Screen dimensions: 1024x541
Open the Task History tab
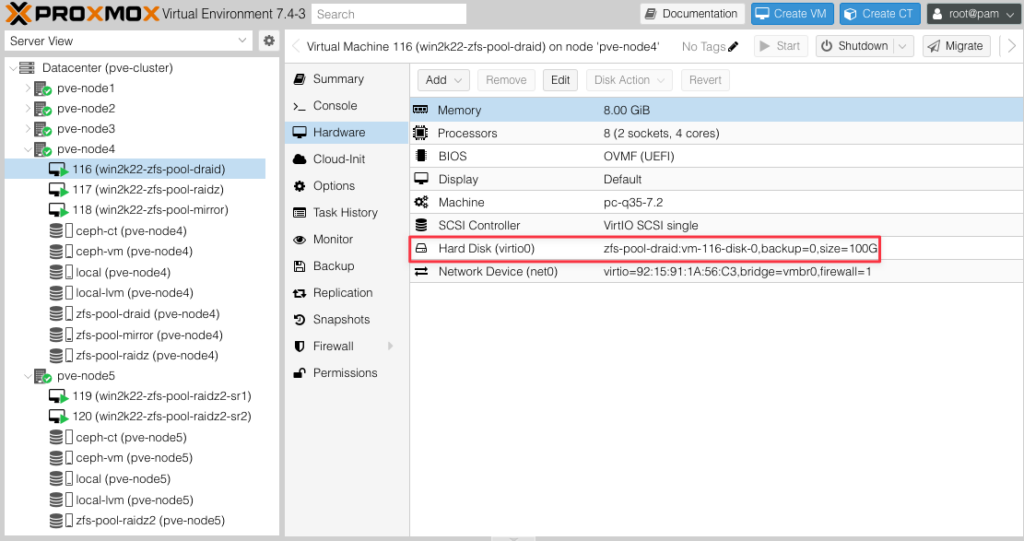click(x=347, y=213)
